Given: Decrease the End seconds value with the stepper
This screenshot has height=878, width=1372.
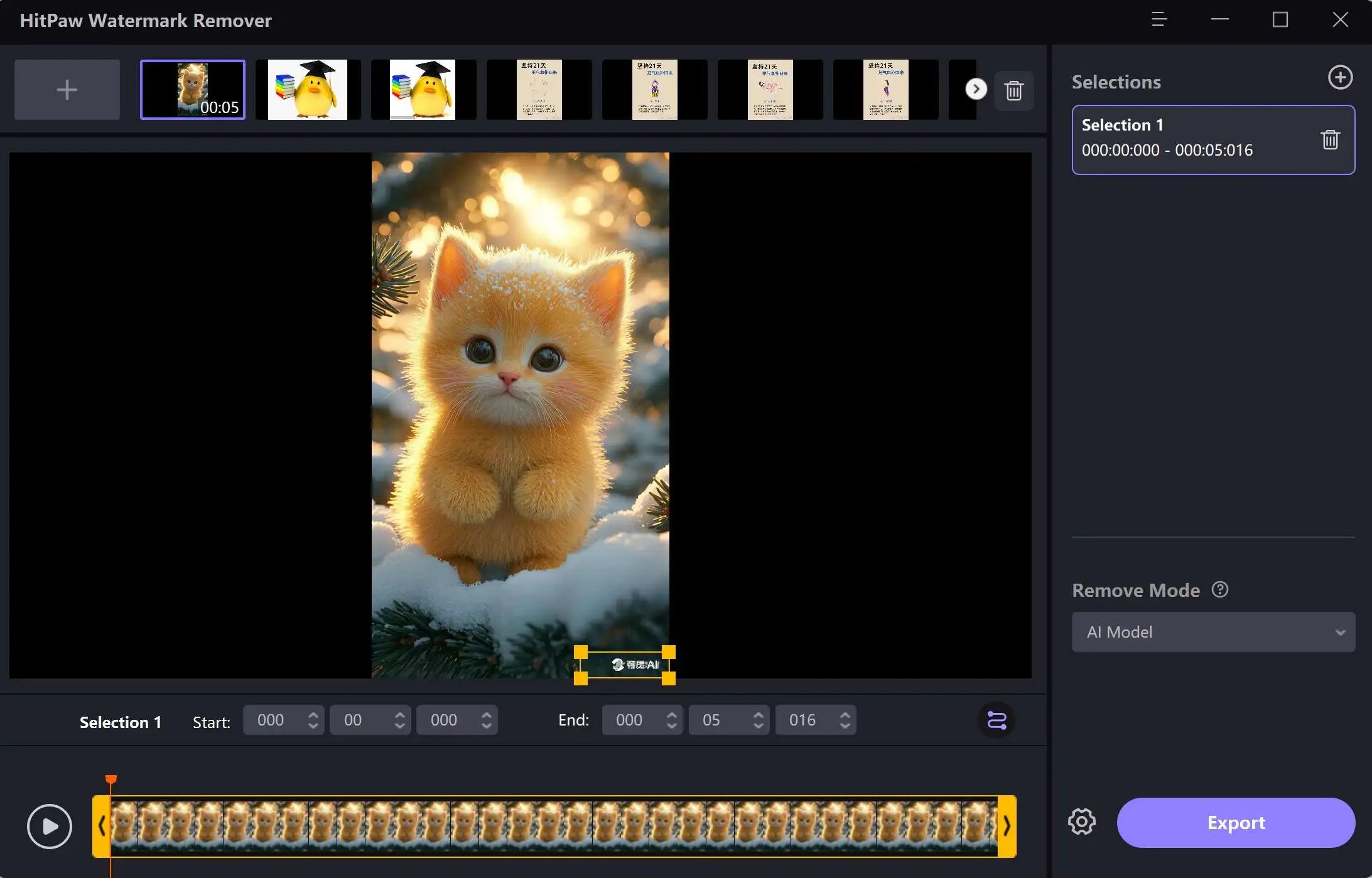Looking at the screenshot, I should point(759,726).
